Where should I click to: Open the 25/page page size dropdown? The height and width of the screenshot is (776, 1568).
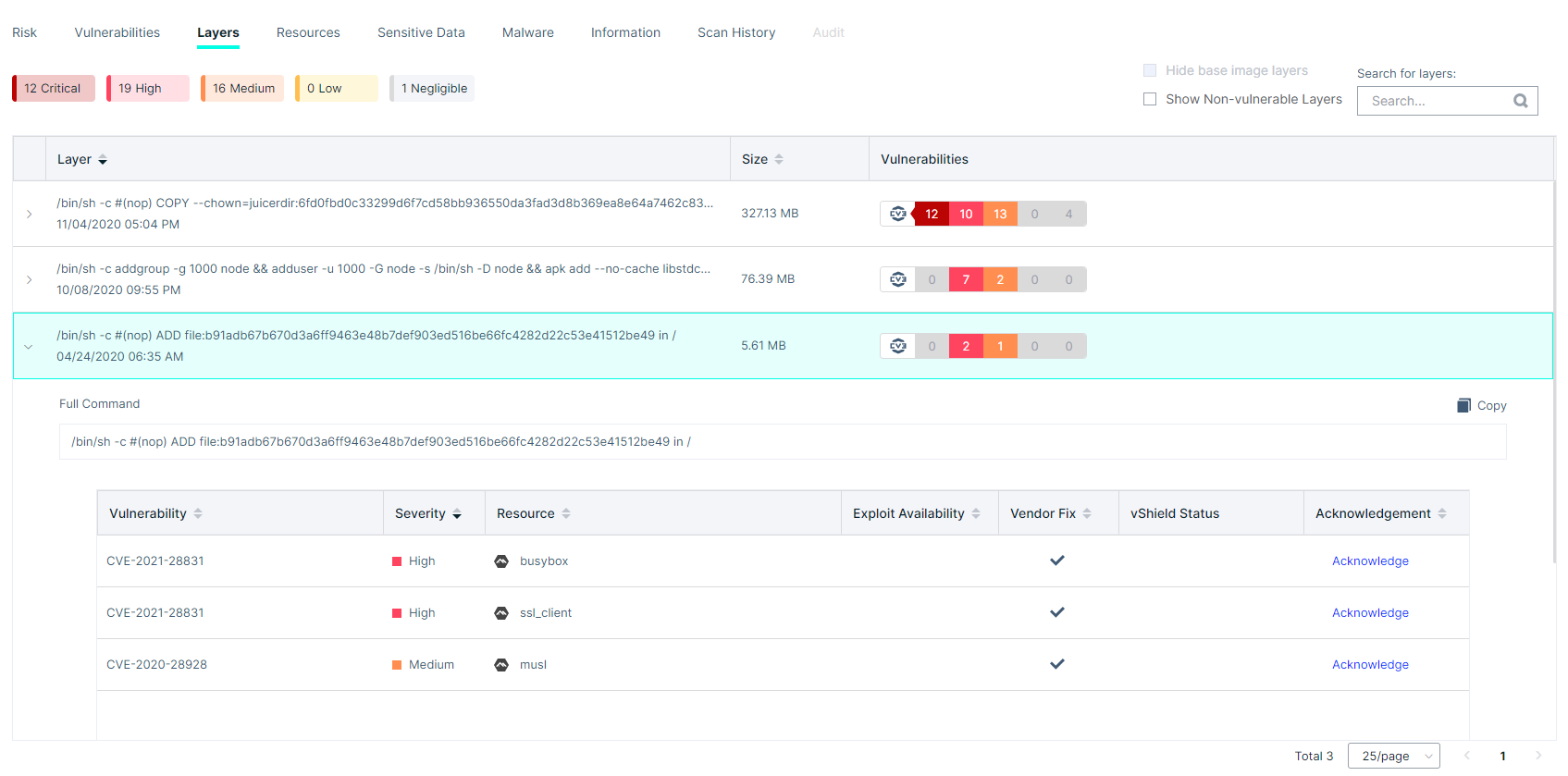[1394, 756]
